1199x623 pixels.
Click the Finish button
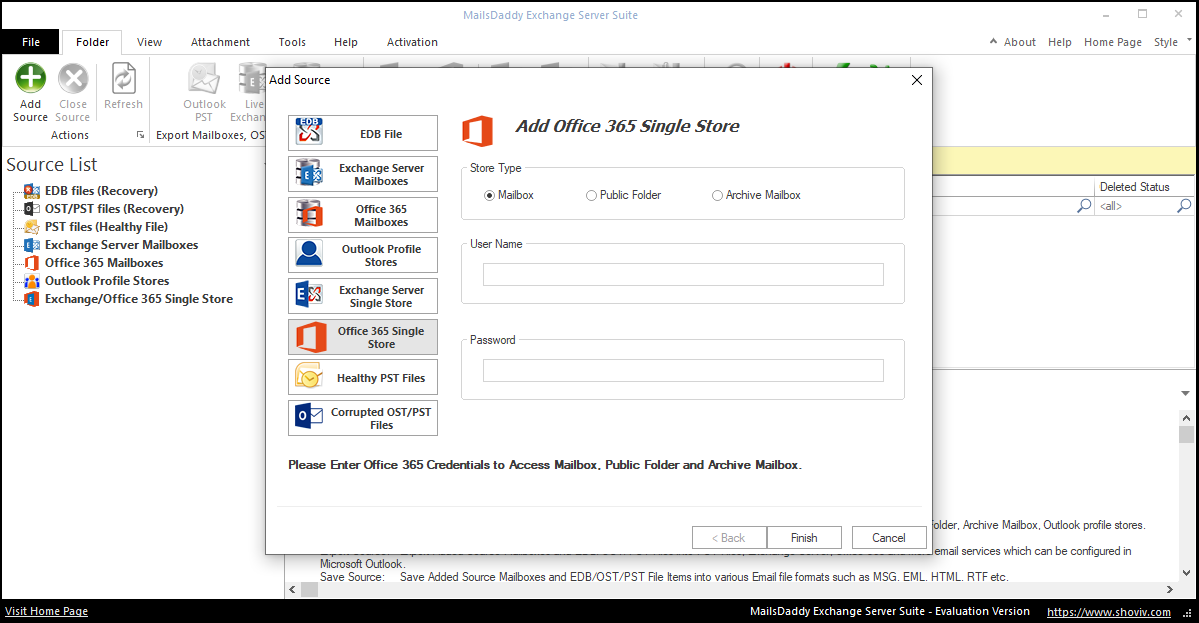[x=804, y=537]
